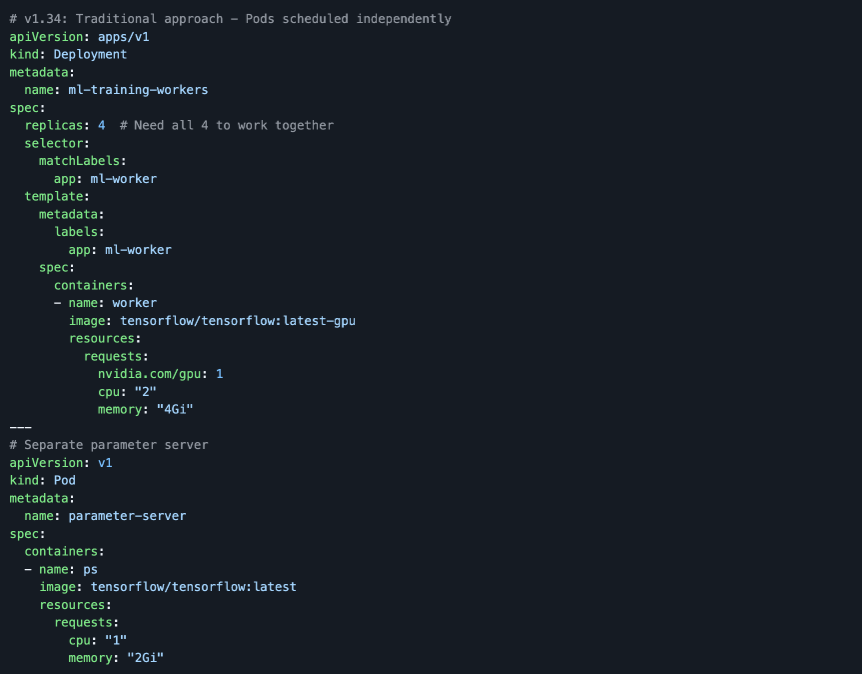862x674 pixels.
Task: Place cursor on the replicas value 4
Action: tap(101, 125)
